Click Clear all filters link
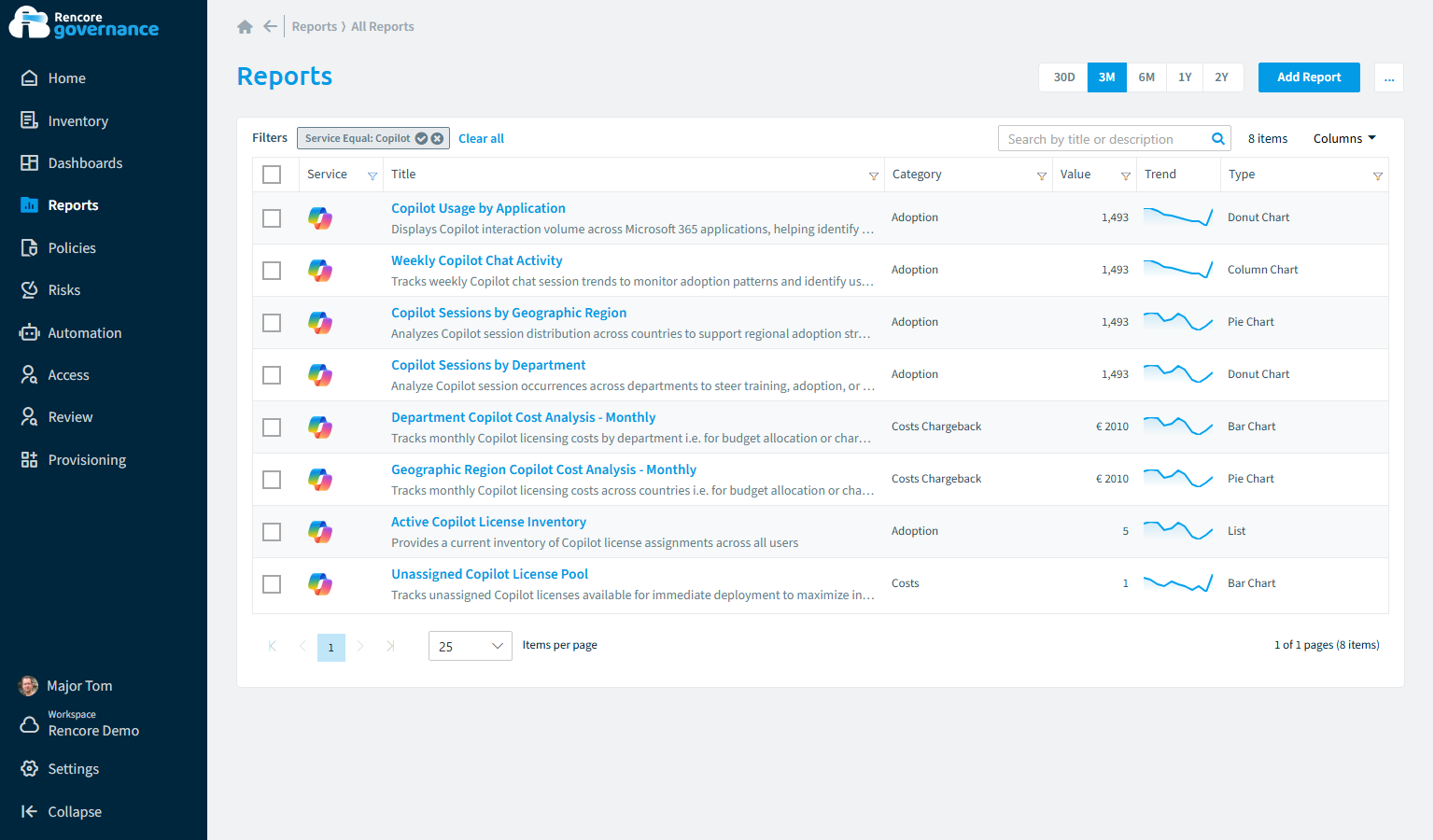1434x840 pixels. click(481, 138)
